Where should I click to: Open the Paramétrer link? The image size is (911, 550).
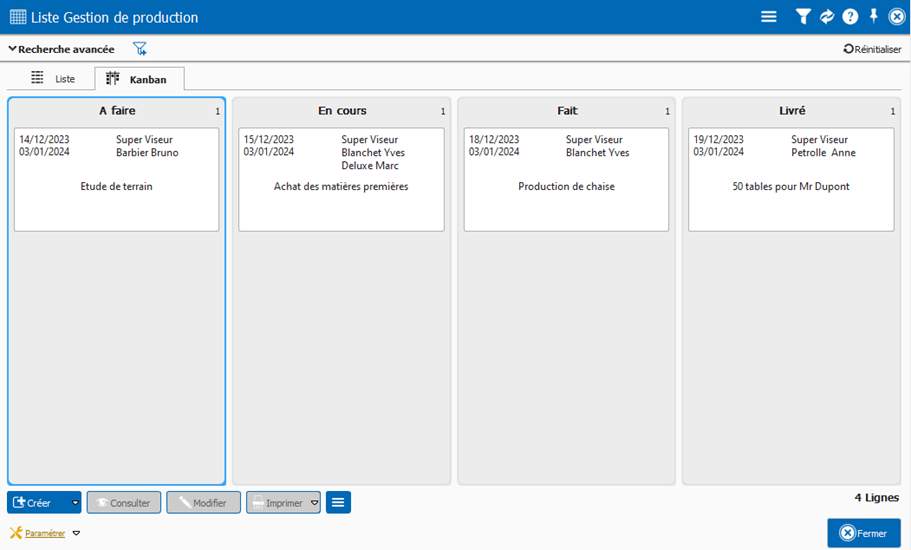45,534
